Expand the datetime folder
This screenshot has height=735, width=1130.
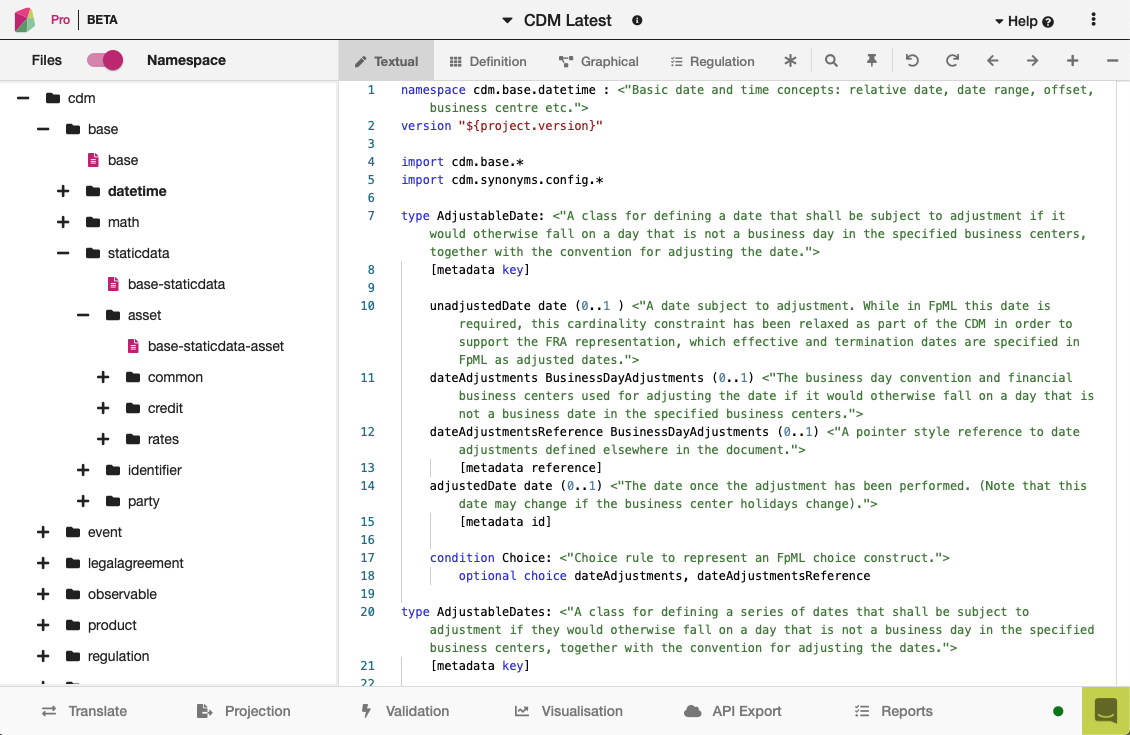pyautogui.click(x=63, y=191)
